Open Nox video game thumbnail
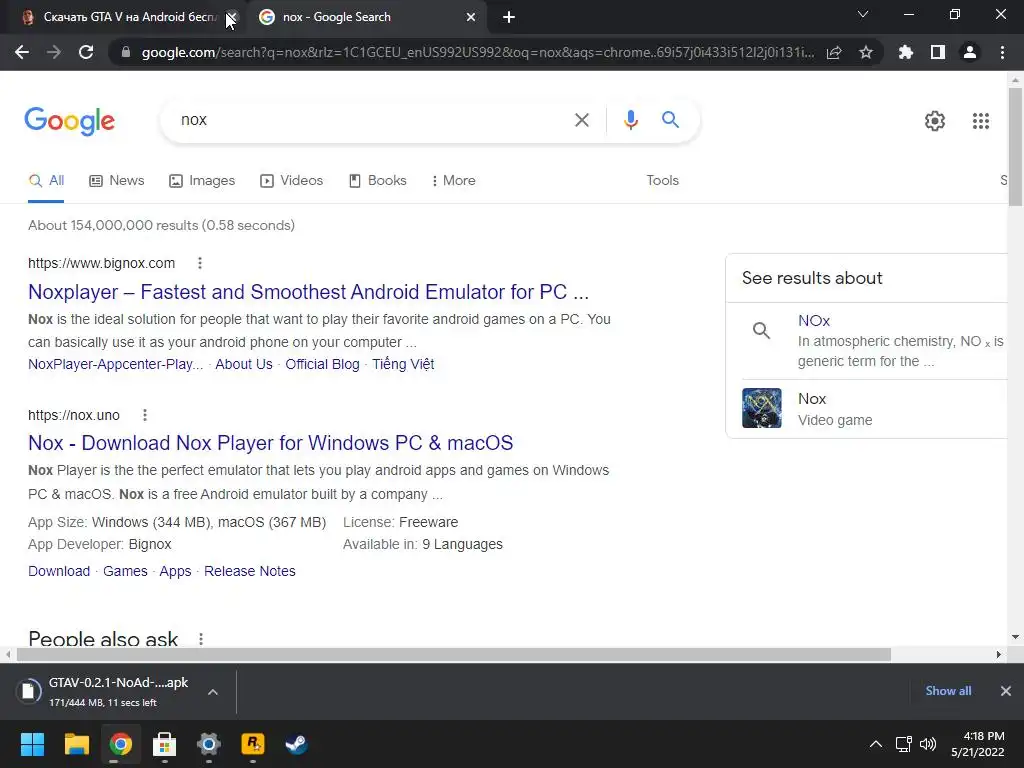The image size is (1024, 768). [761, 408]
